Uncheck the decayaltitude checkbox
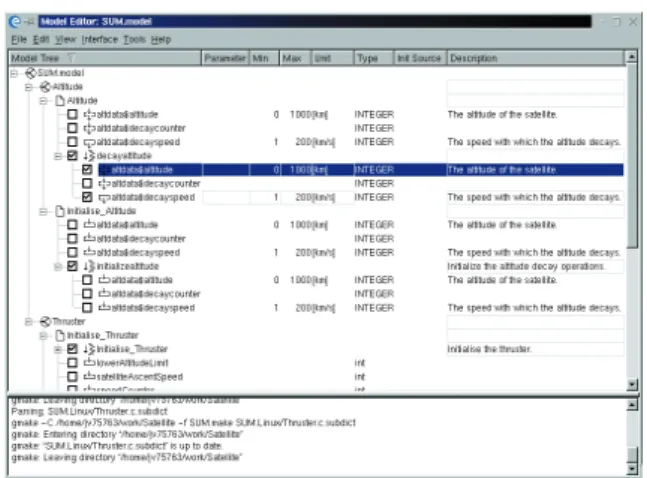Image resolution: width=647 pixels, height=478 pixels. click(72, 156)
